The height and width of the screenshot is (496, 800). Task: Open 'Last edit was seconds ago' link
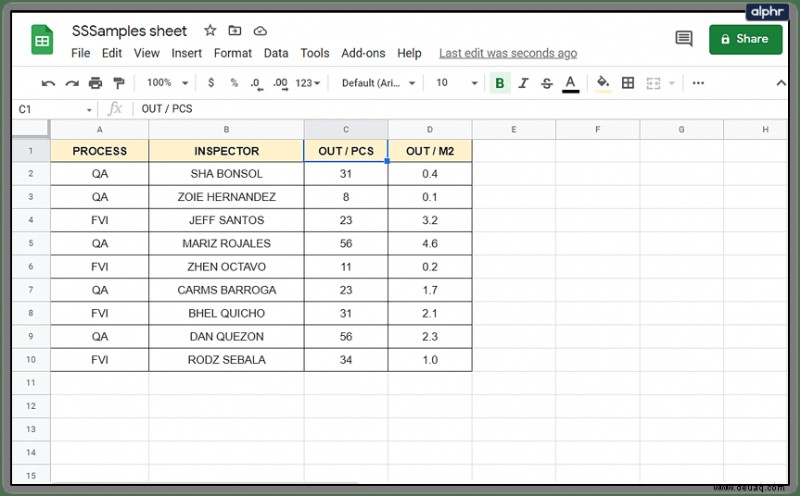(x=508, y=53)
